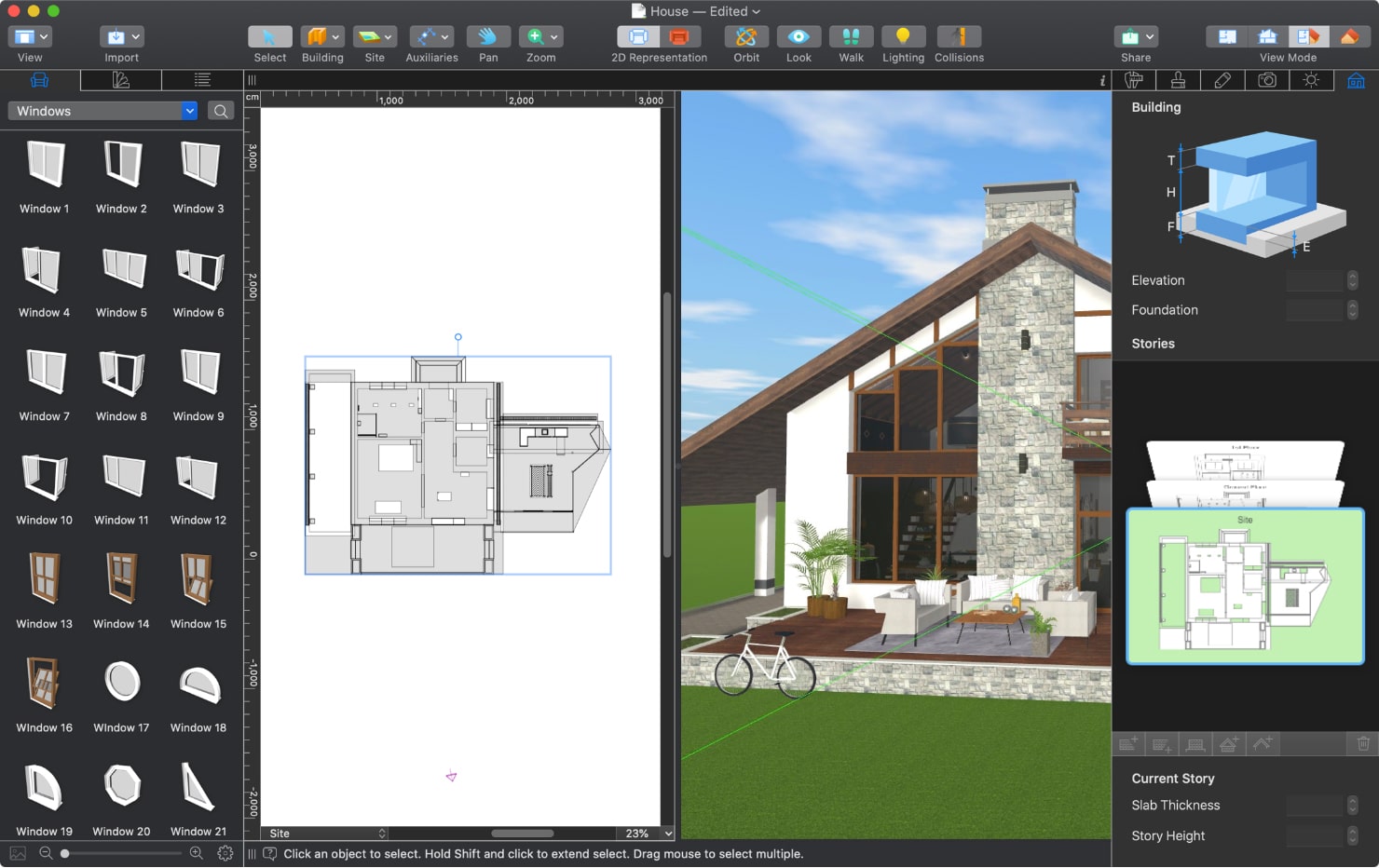Select the Site story thumbnail in Stories panel

pos(1245,586)
